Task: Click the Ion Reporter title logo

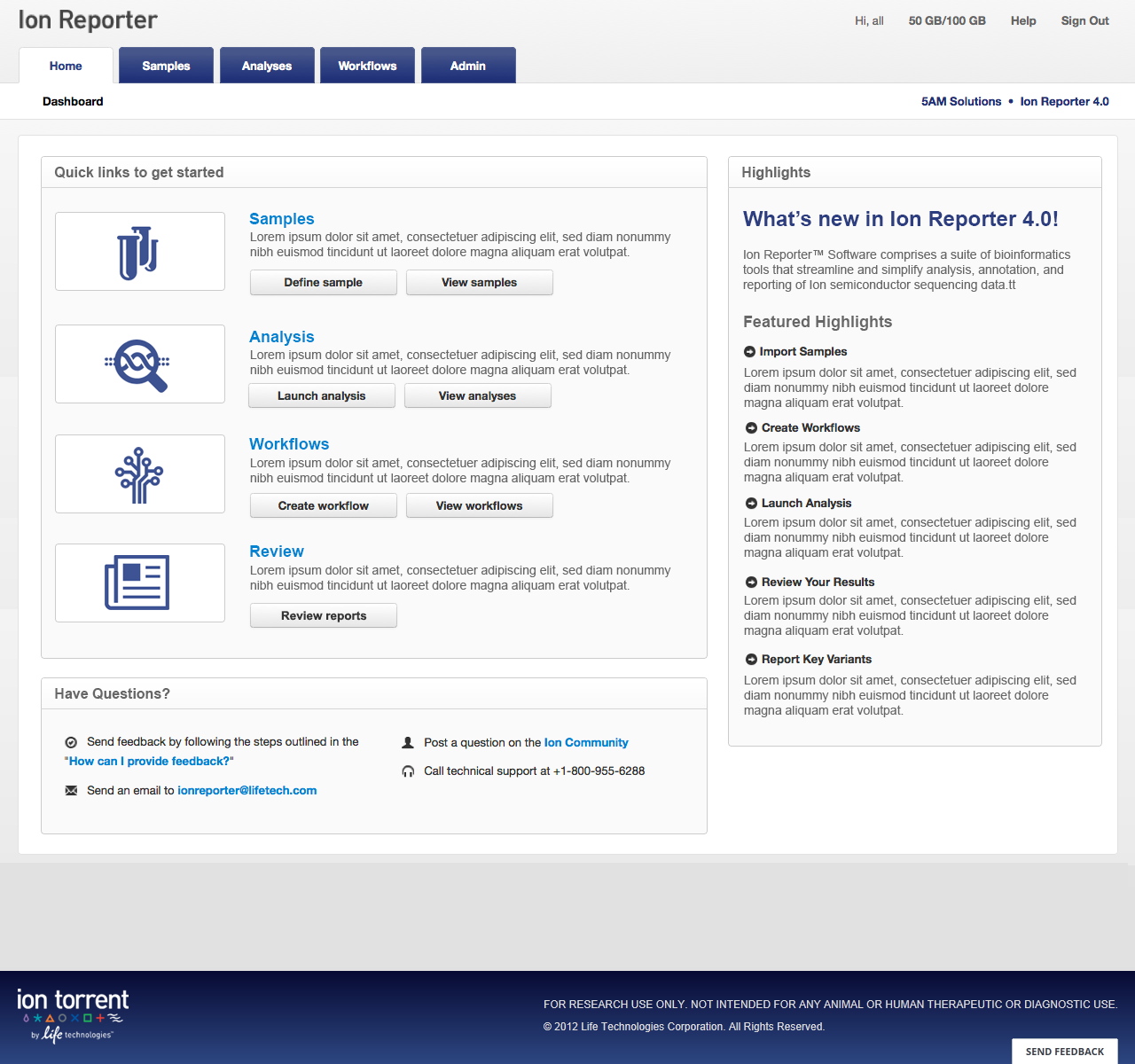Action: [x=88, y=20]
